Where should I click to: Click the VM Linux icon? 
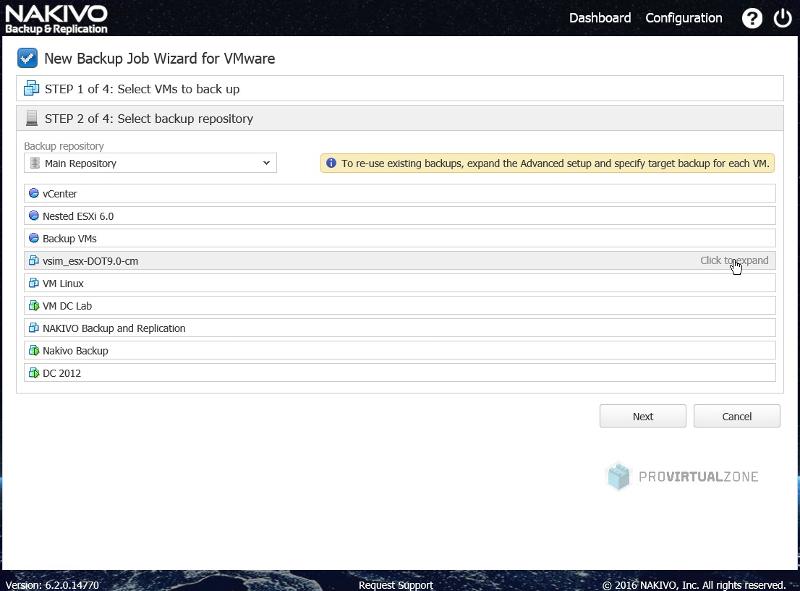pos(34,283)
